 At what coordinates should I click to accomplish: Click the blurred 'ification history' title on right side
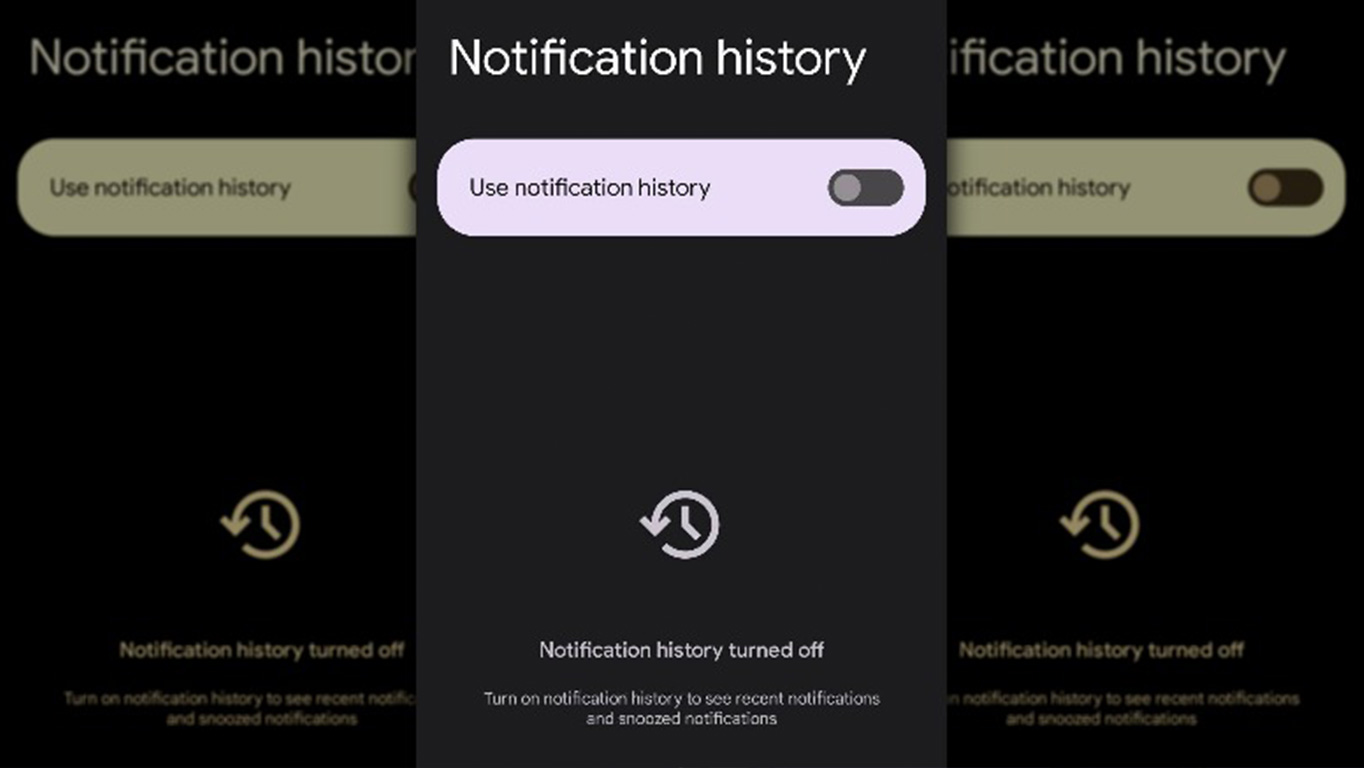(1116, 59)
